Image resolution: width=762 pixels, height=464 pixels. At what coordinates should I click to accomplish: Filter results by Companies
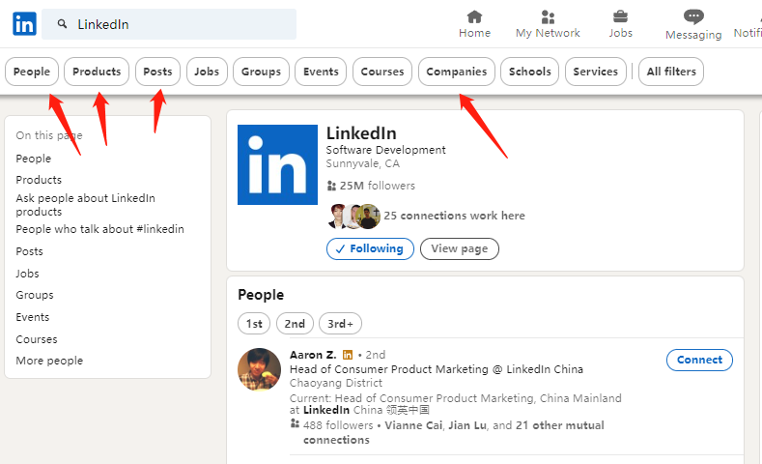pyautogui.click(x=456, y=71)
